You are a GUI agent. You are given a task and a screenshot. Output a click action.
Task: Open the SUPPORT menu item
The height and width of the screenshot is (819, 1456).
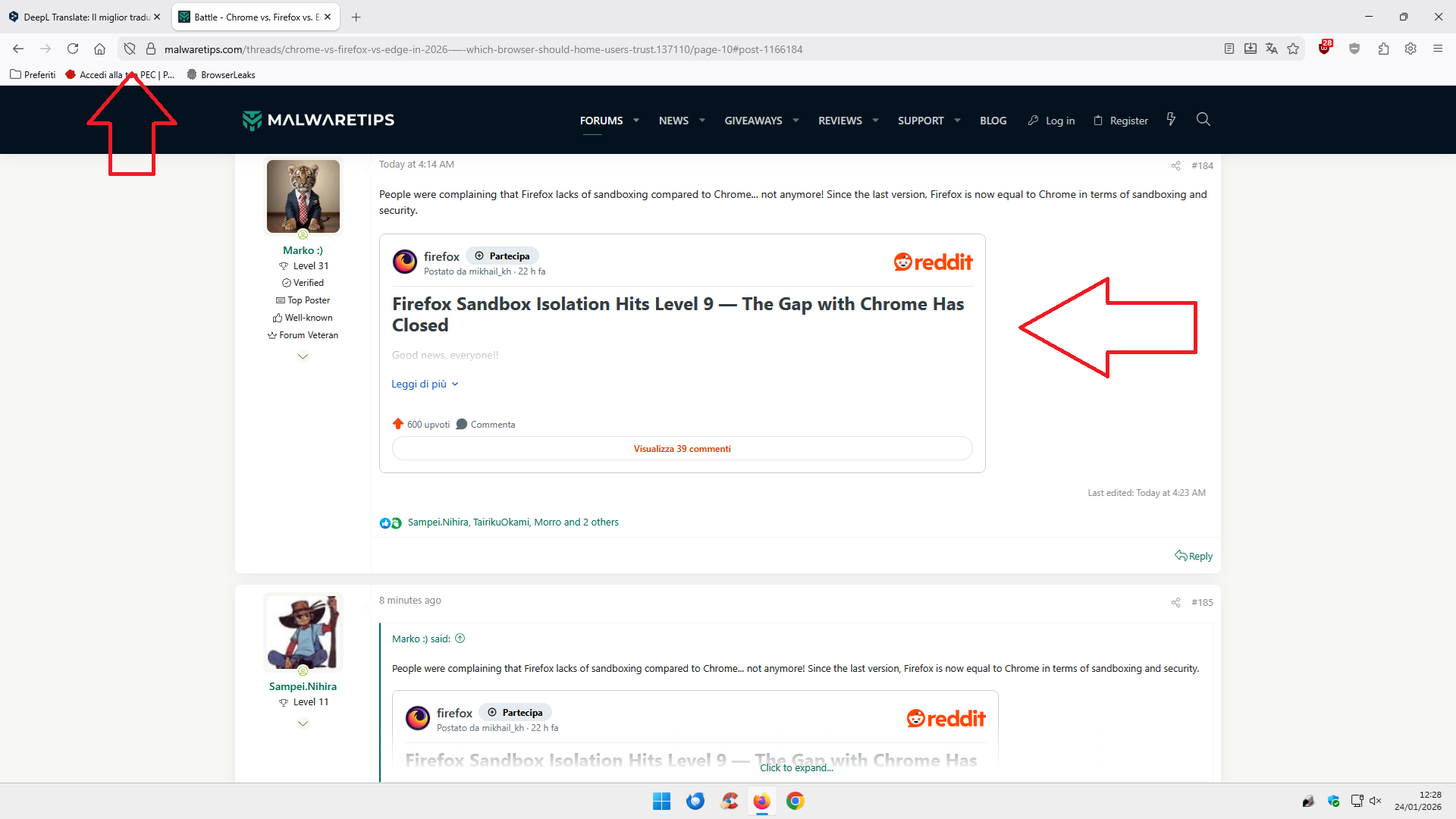(921, 121)
